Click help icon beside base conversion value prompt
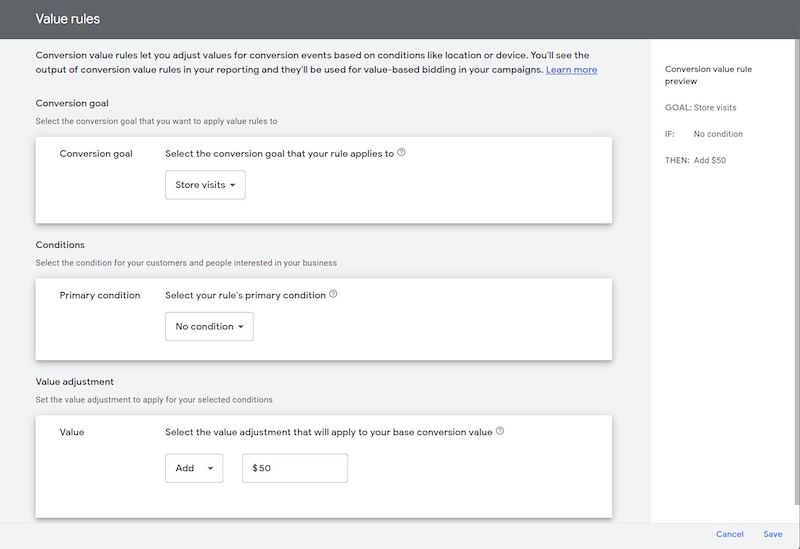The image size is (800, 549). (500, 431)
